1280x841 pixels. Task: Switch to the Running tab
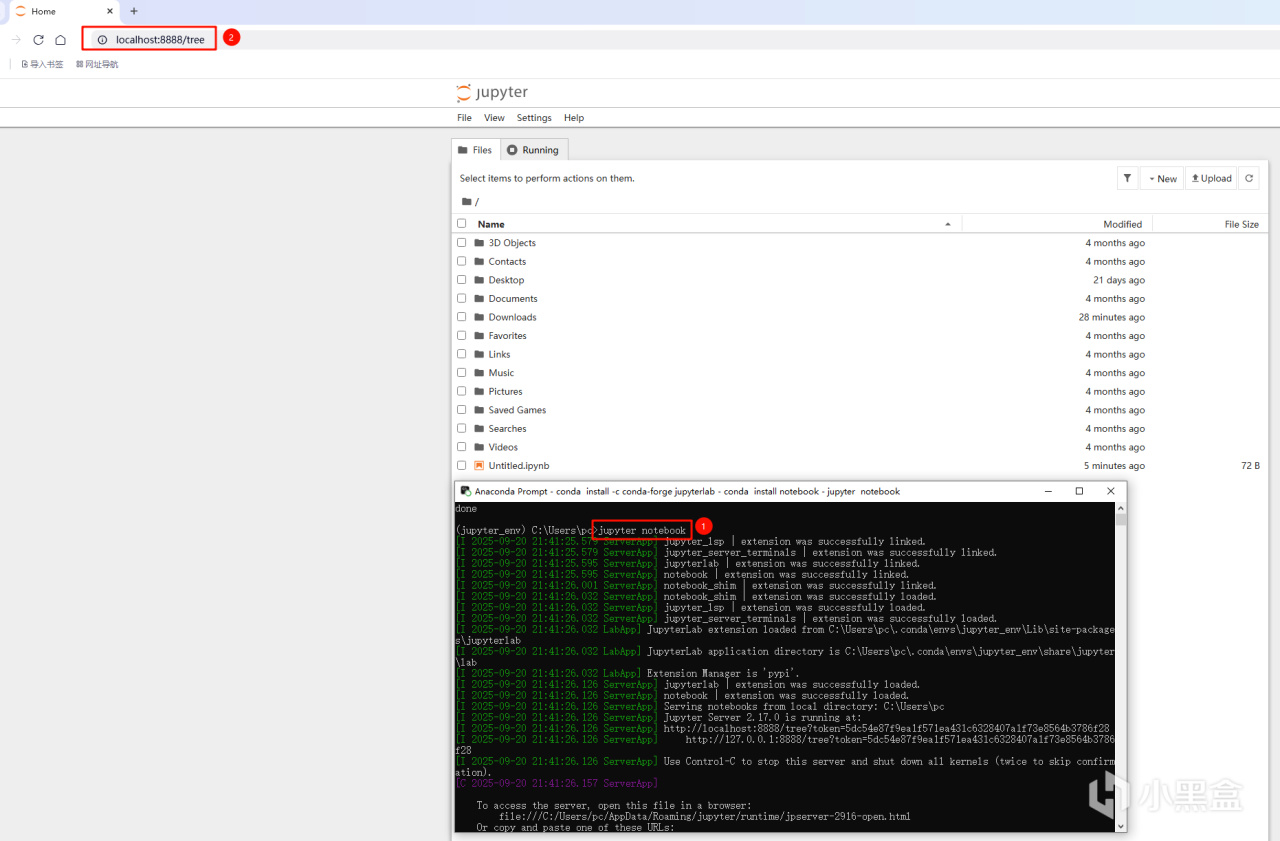point(533,150)
